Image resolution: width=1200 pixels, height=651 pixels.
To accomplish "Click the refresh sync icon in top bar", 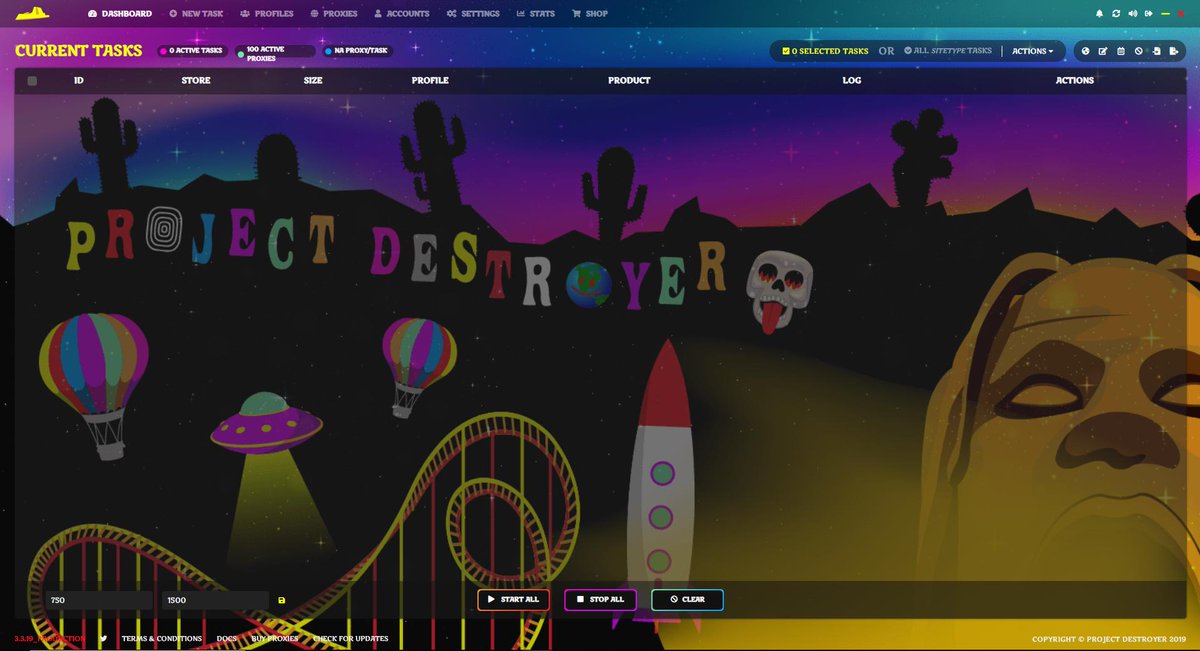I will click(1116, 14).
